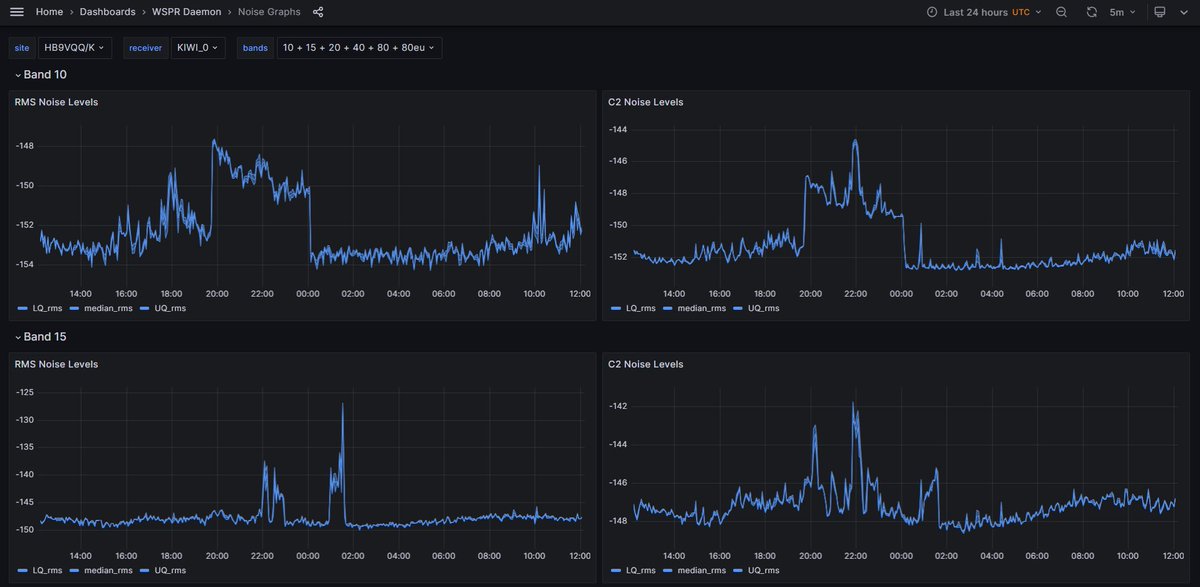Toggle LQ_rms series in Band 15 C2 legend

tap(641, 571)
